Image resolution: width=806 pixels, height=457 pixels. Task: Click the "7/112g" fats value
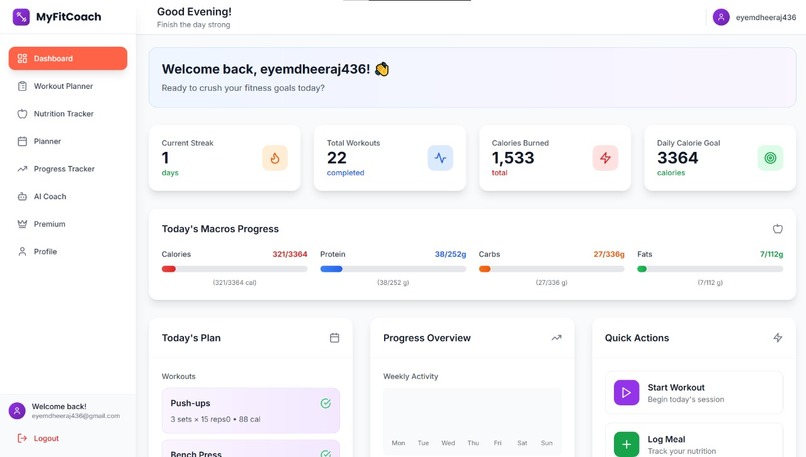click(x=772, y=254)
